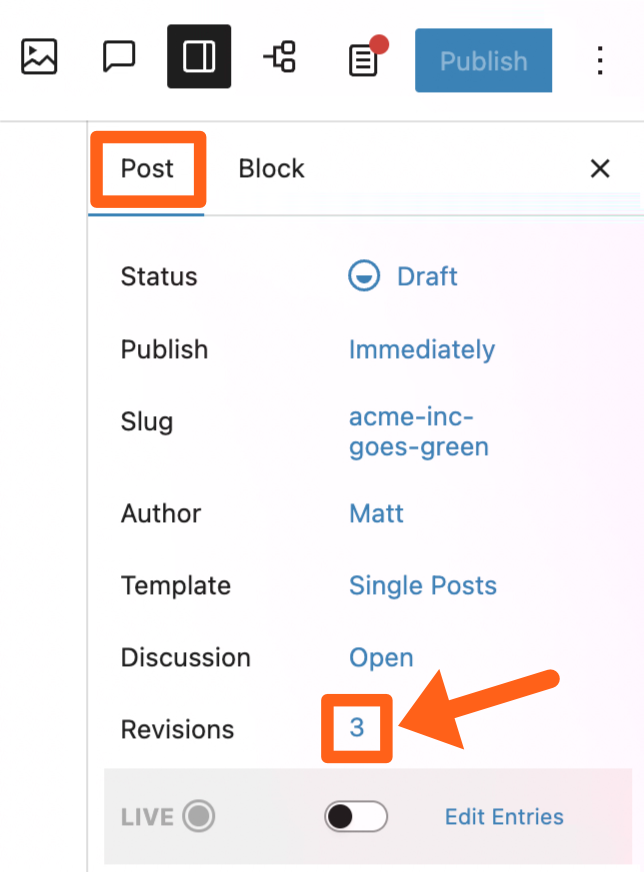The image size is (644, 872).
Task: Switch to the Post tab
Action: (x=147, y=169)
